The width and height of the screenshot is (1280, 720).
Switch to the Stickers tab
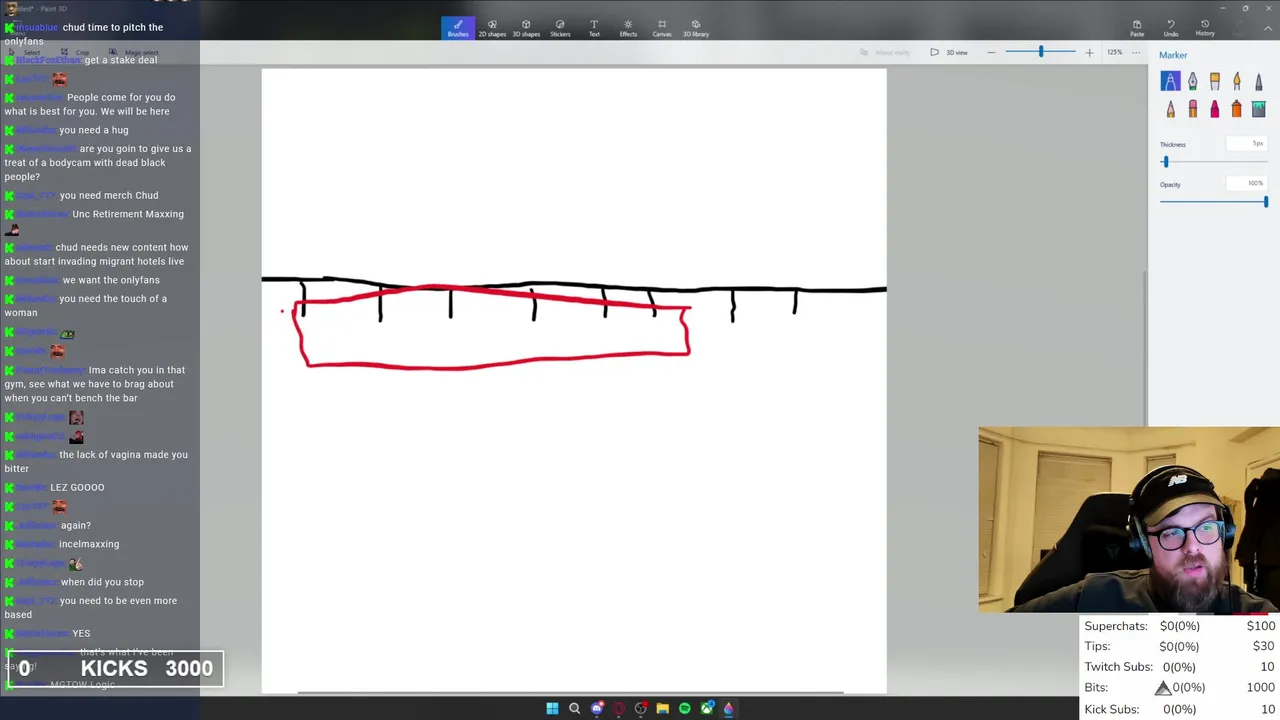click(x=560, y=28)
